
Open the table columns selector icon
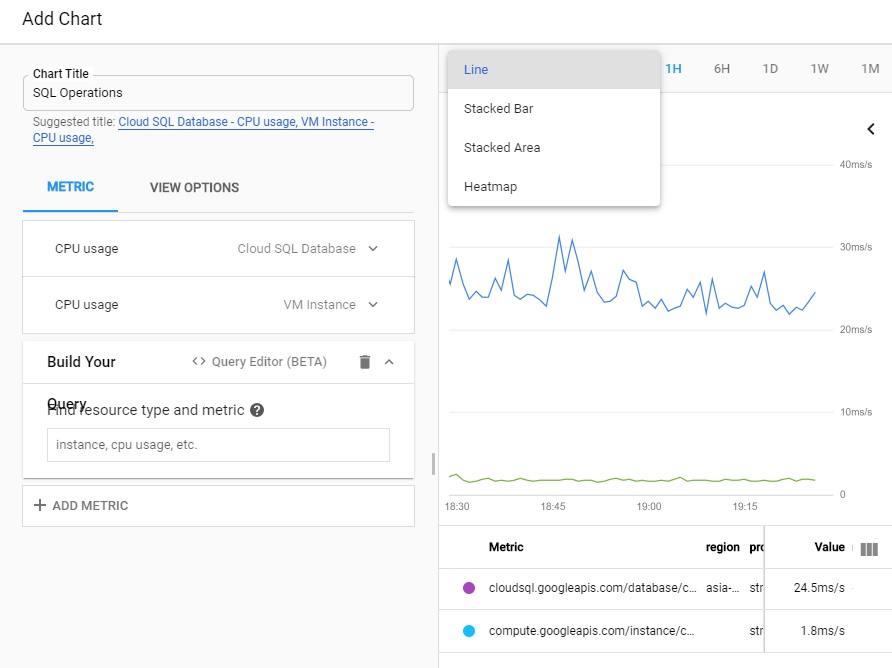click(869, 549)
